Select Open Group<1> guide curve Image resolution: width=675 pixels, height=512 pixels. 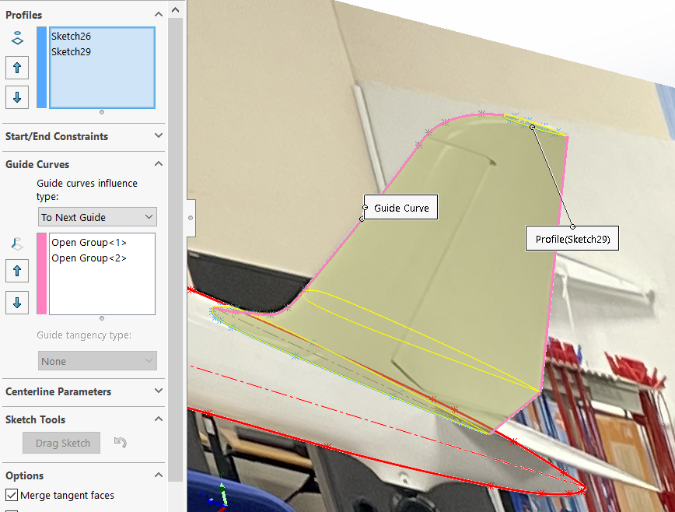(x=89, y=243)
